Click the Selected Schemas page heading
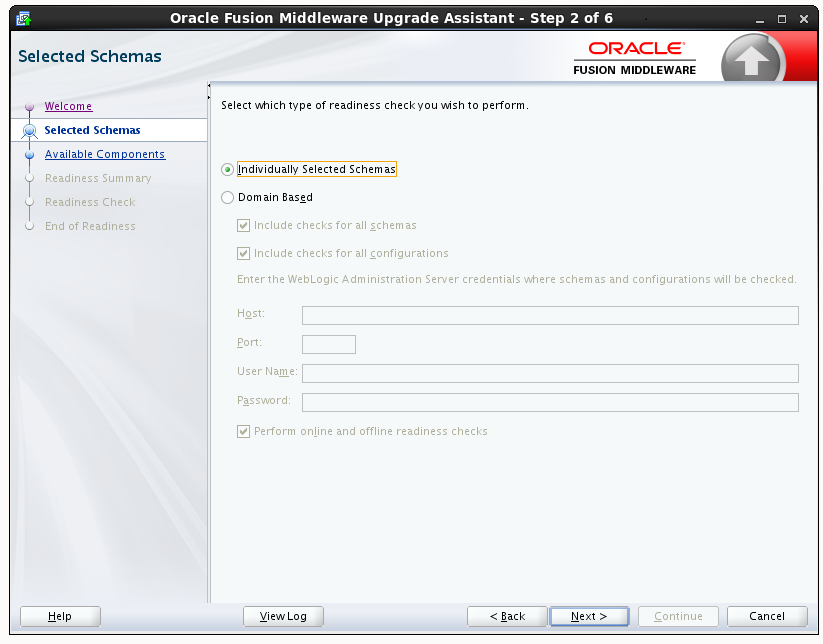The height and width of the screenshot is (644, 823). point(90,56)
